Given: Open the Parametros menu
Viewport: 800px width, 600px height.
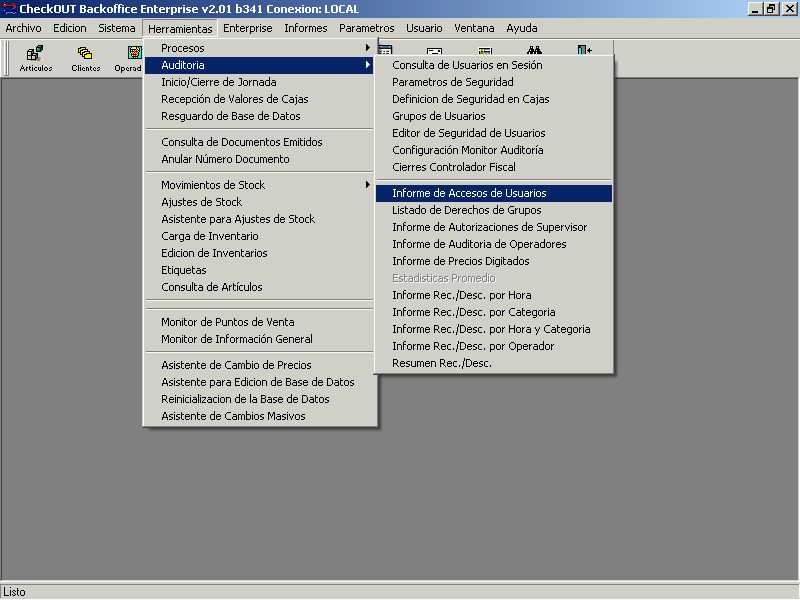Looking at the screenshot, I should click(x=366, y=28).
